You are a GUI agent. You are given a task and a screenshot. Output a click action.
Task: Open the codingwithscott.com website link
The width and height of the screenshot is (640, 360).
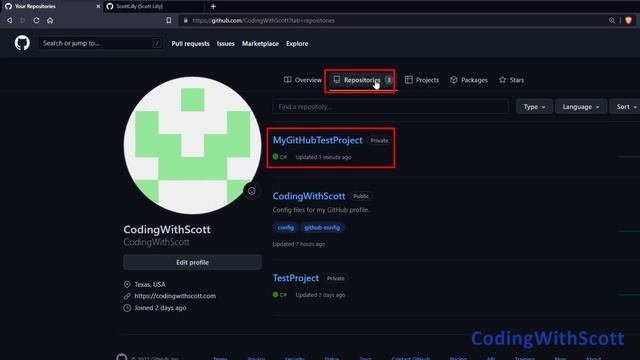point(175,296)
